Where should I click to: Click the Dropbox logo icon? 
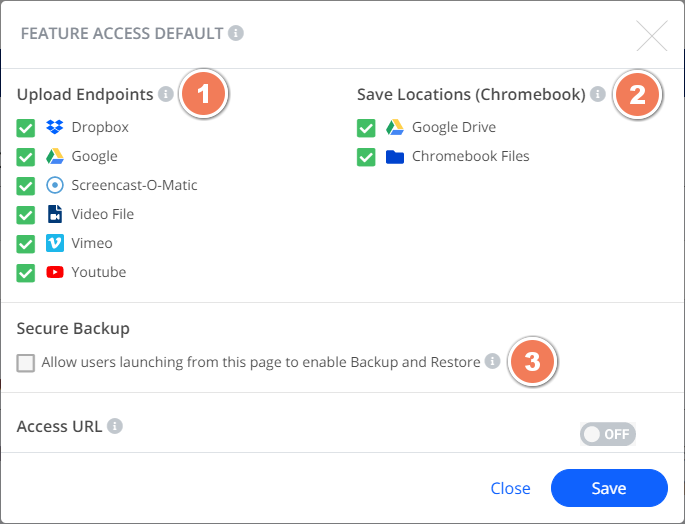[x=55, y=127]
